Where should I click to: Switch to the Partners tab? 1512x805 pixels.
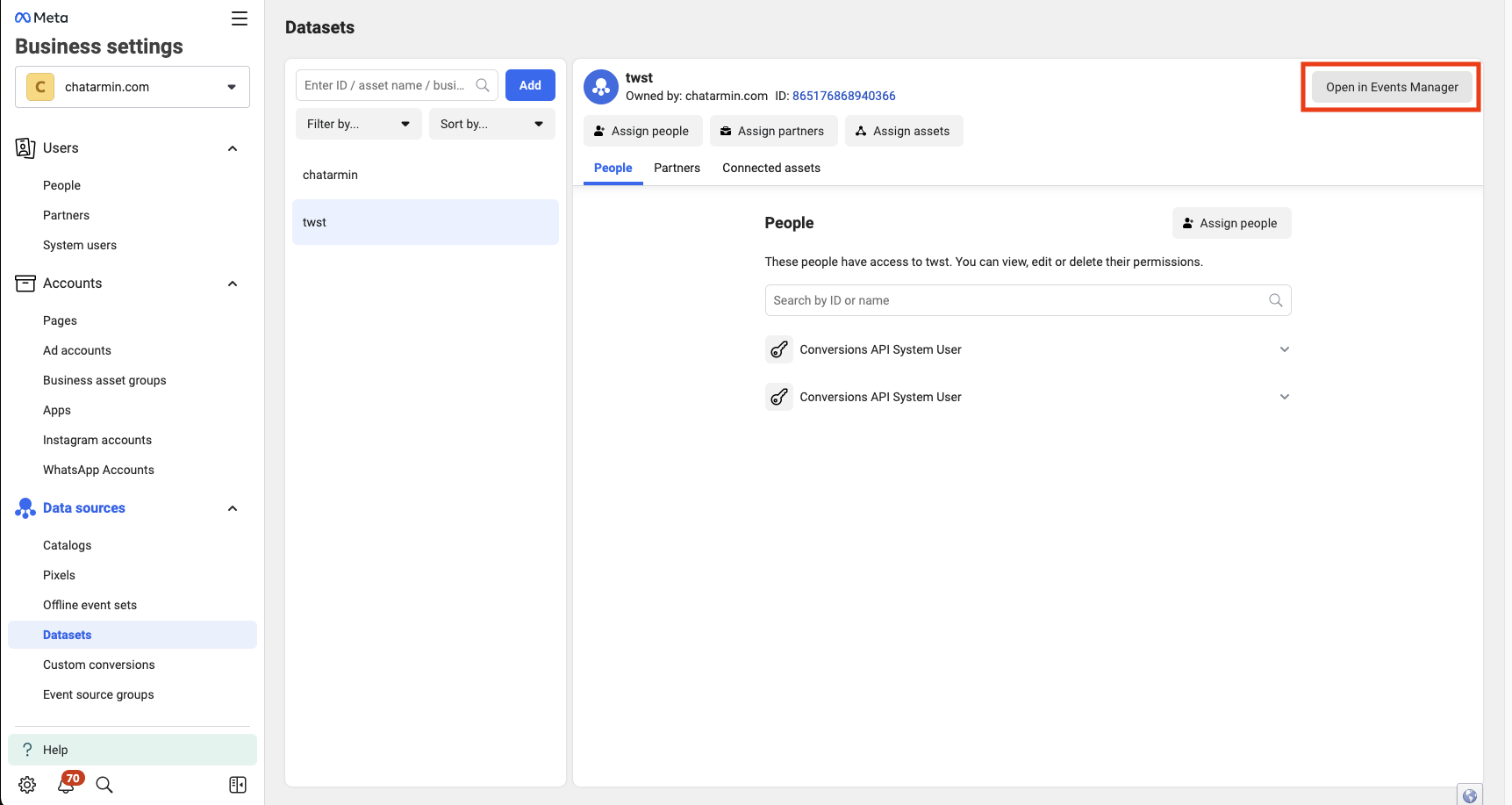click(x=677, y=168)
